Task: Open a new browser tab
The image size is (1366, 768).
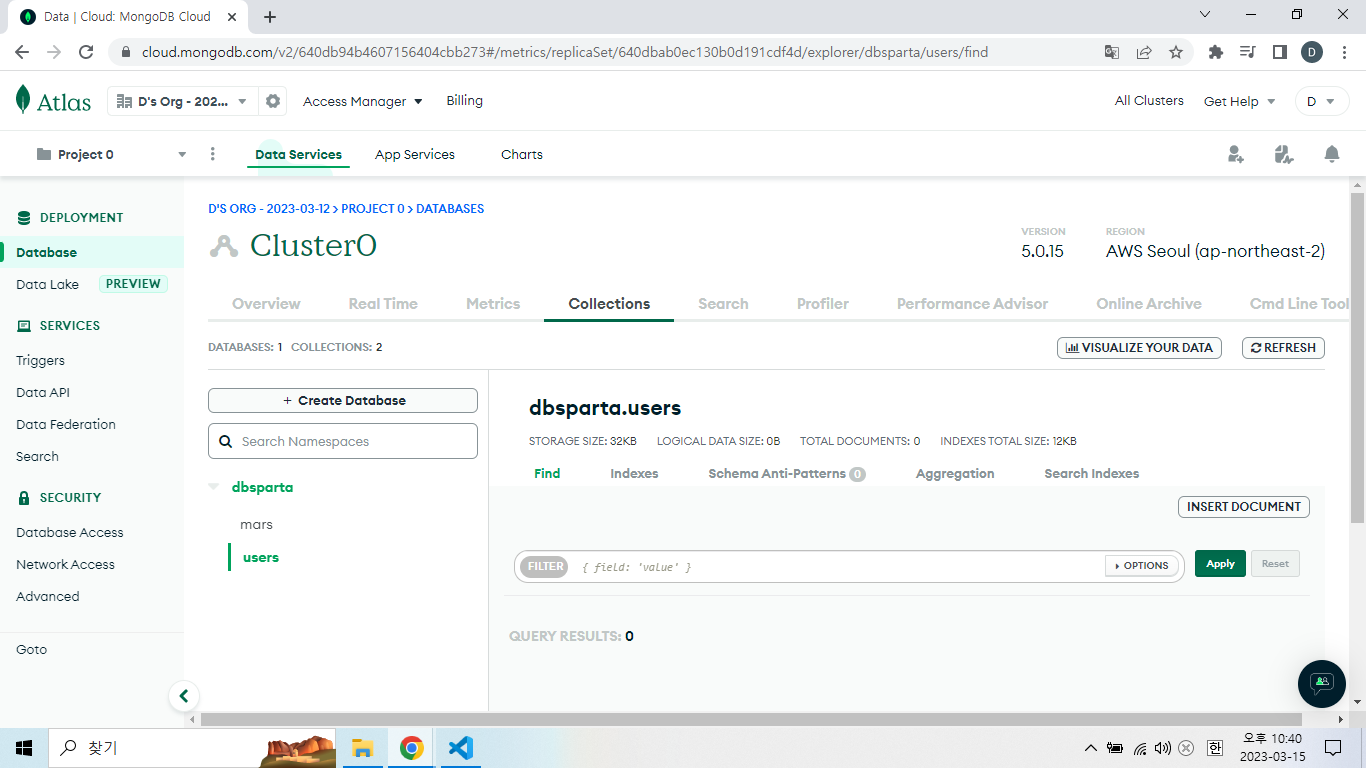Action: (270, 16)
